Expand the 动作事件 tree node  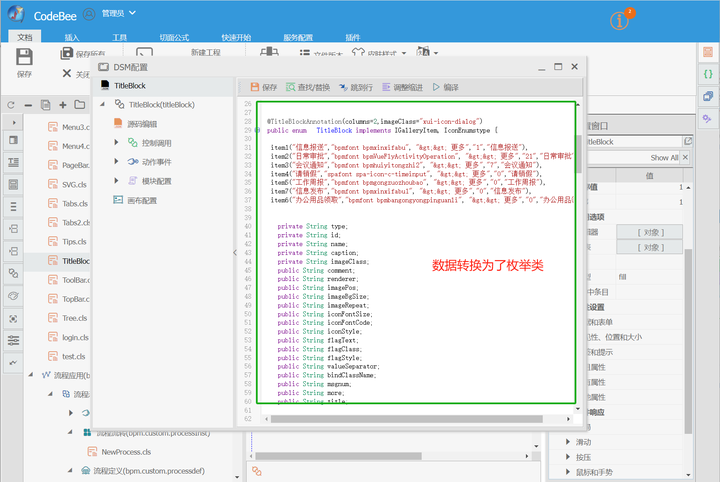click(x=116, y=162)
